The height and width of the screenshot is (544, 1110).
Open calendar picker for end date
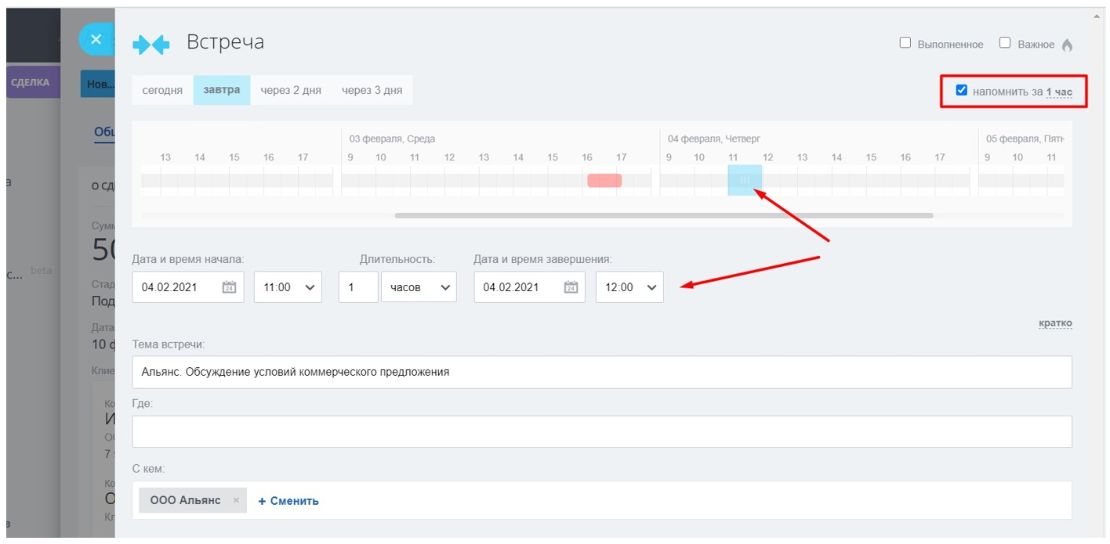click(x=571, y=288)
